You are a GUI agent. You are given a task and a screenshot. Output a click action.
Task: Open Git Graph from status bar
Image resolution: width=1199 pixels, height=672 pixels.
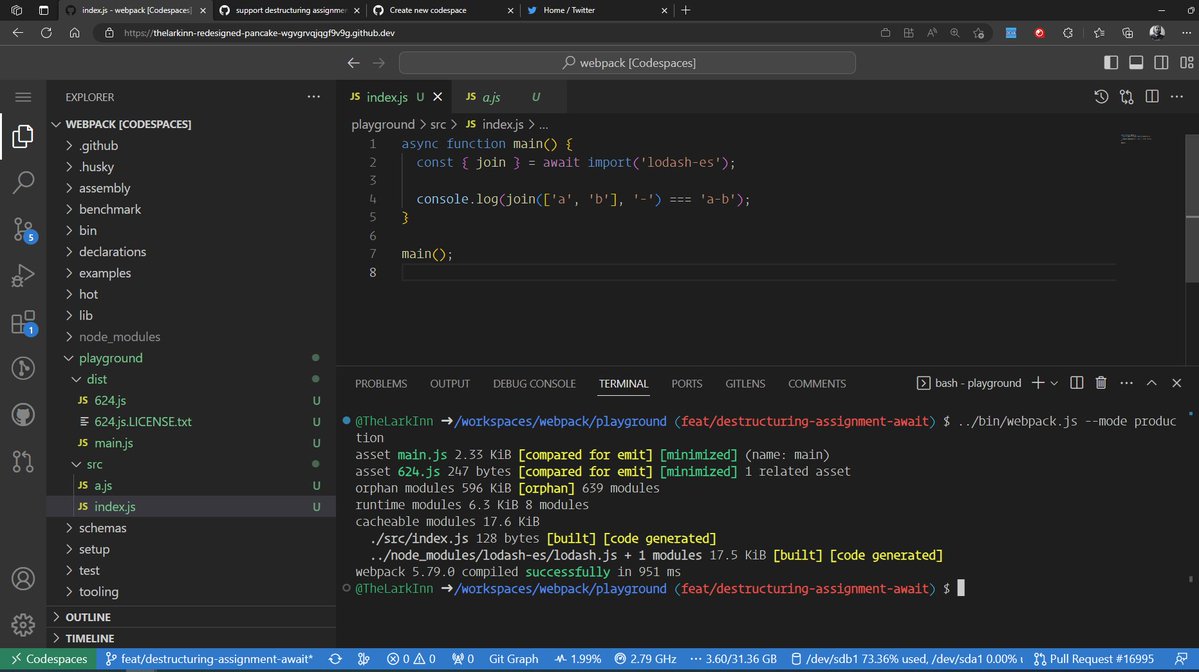[x=513, y=659]
